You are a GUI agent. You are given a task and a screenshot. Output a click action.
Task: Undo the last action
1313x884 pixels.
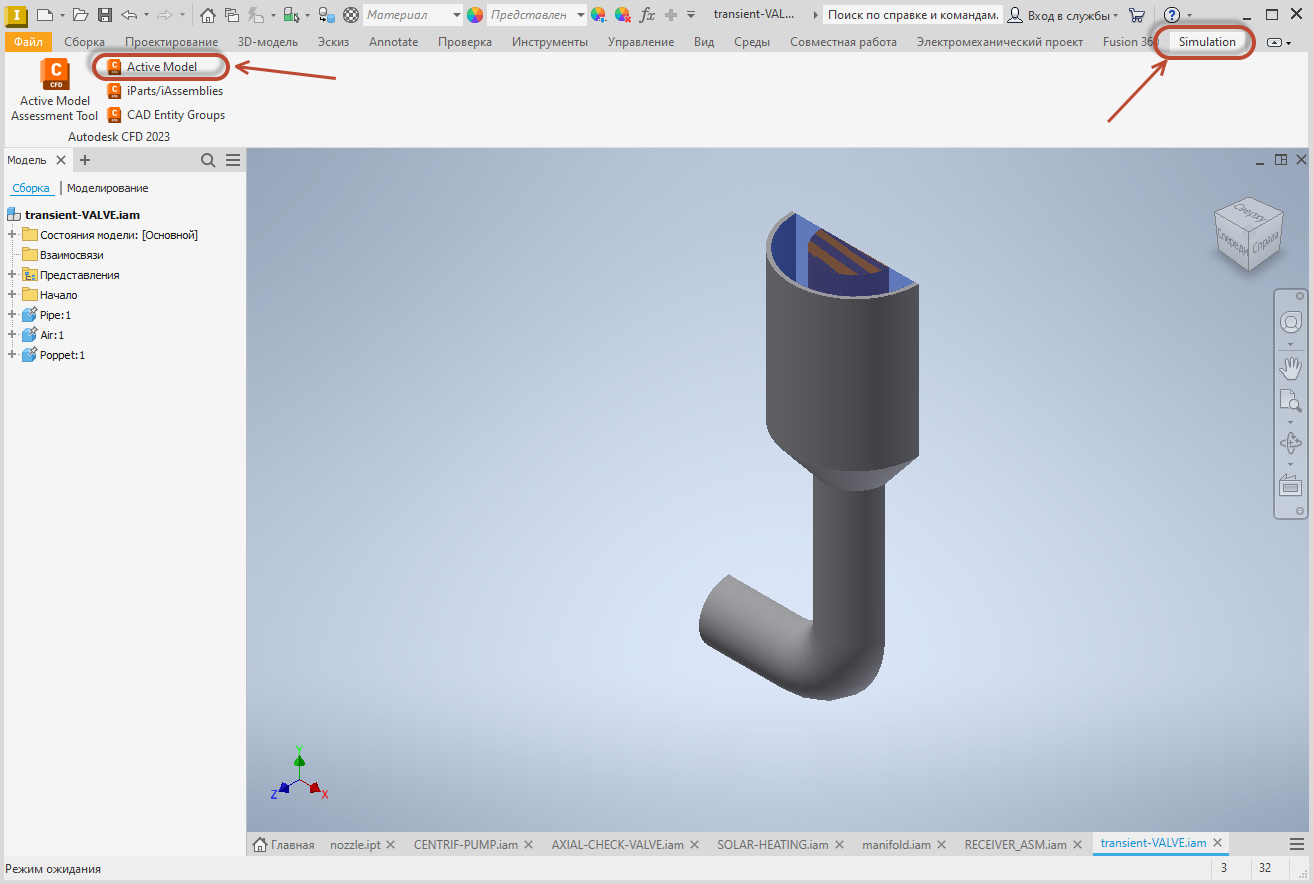point(129,15)
